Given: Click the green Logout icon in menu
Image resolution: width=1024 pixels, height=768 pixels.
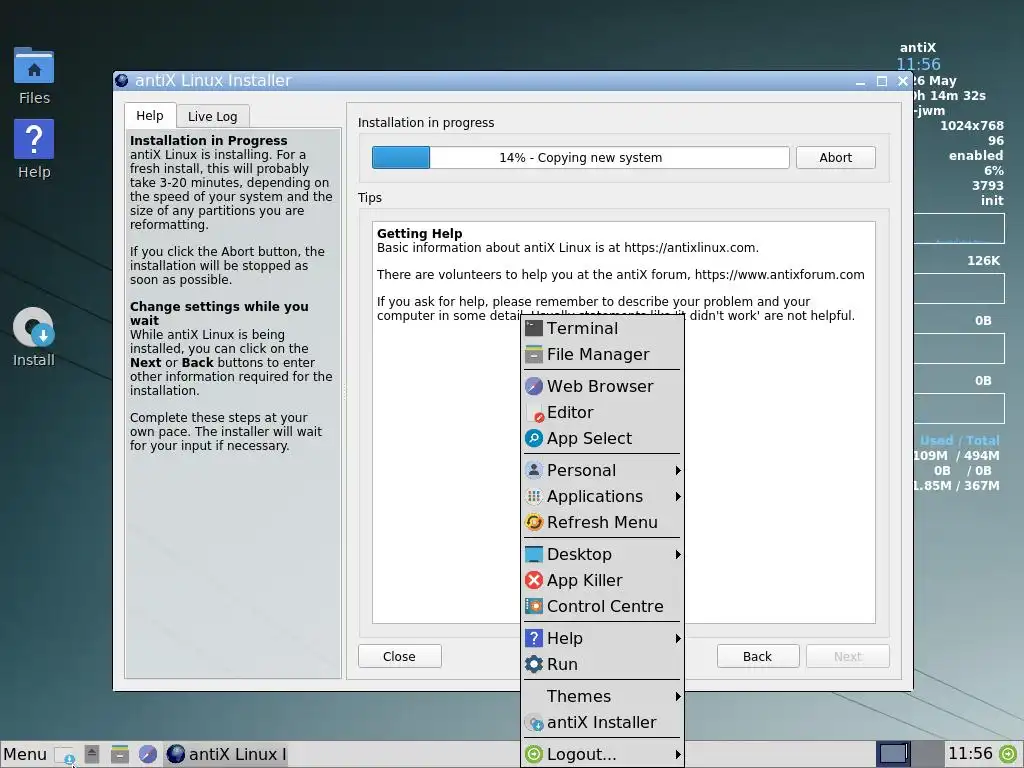Looking at the screenshot, I should 534,755.
